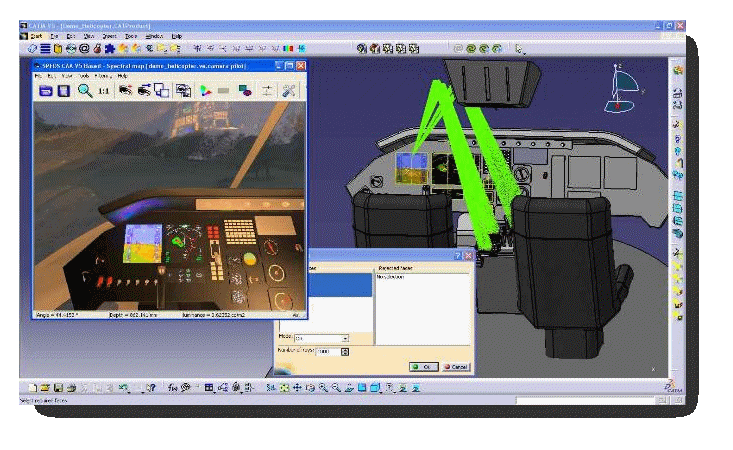Click the Fit All In icon in bottom toolbar
Image resolution: width=733 pixels, height=450 pixels.
284,387
